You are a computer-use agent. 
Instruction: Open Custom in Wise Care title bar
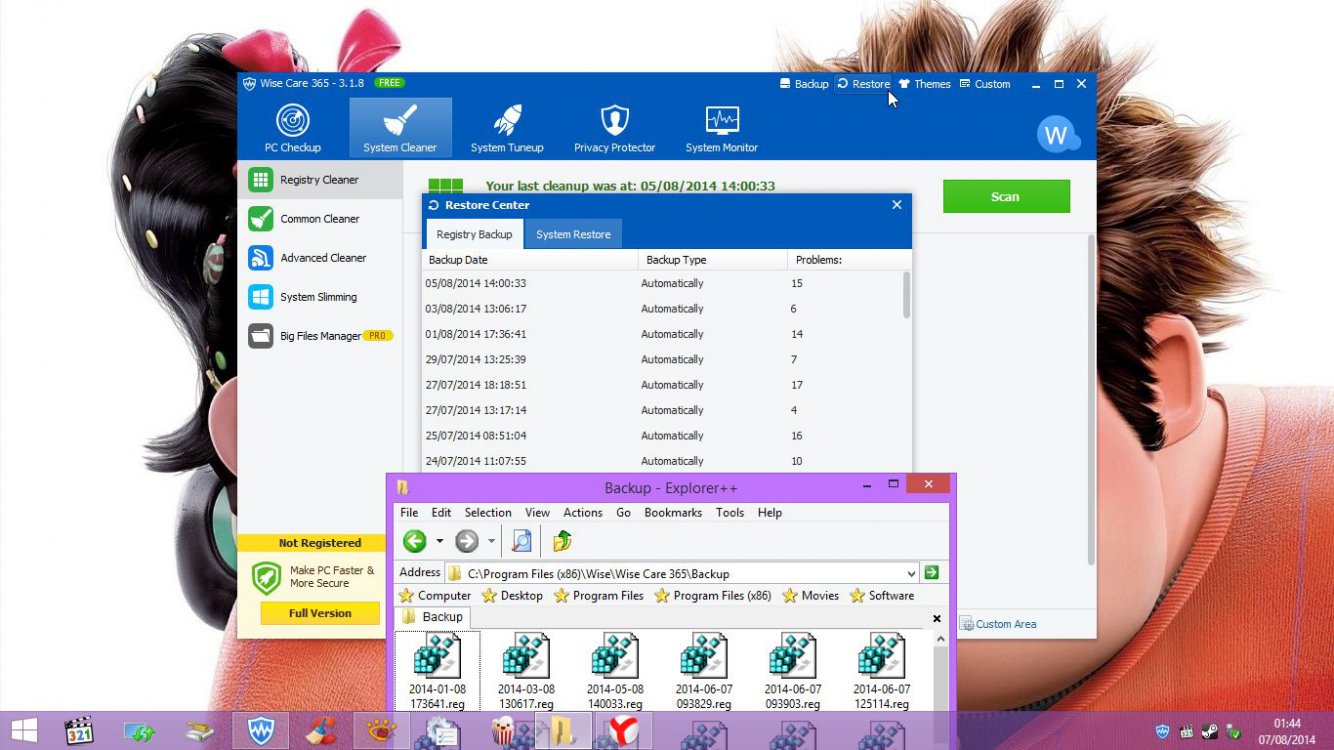[985, 84]
